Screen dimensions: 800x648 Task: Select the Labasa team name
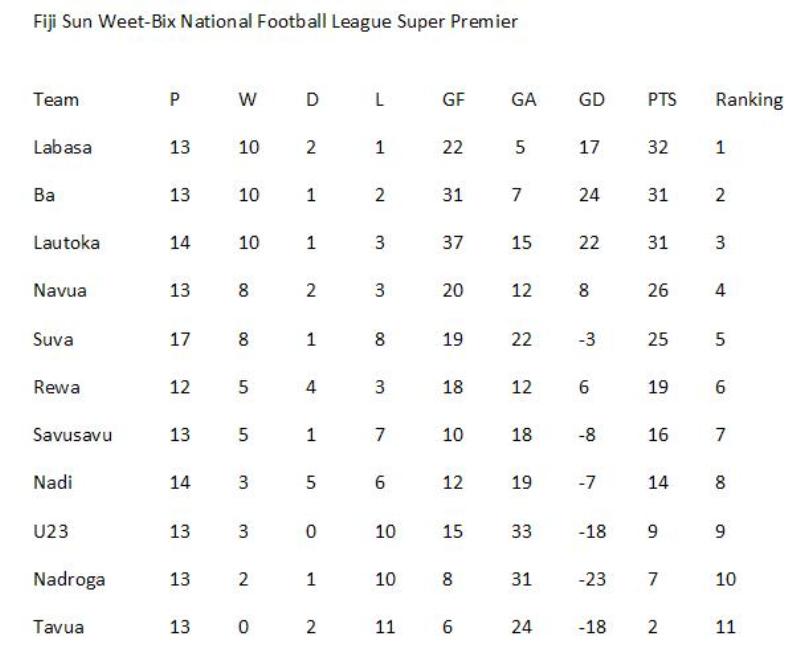pos(62,147)
